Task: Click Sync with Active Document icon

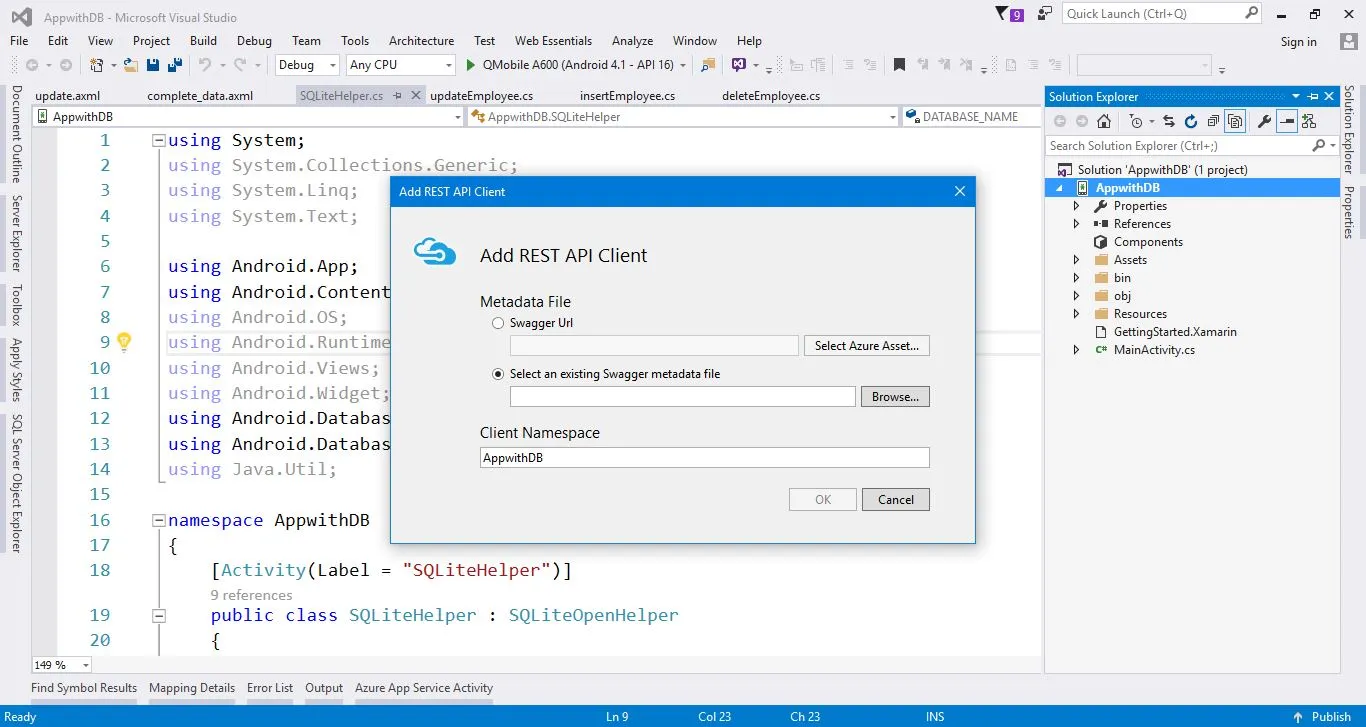Action: point(1169,121)
